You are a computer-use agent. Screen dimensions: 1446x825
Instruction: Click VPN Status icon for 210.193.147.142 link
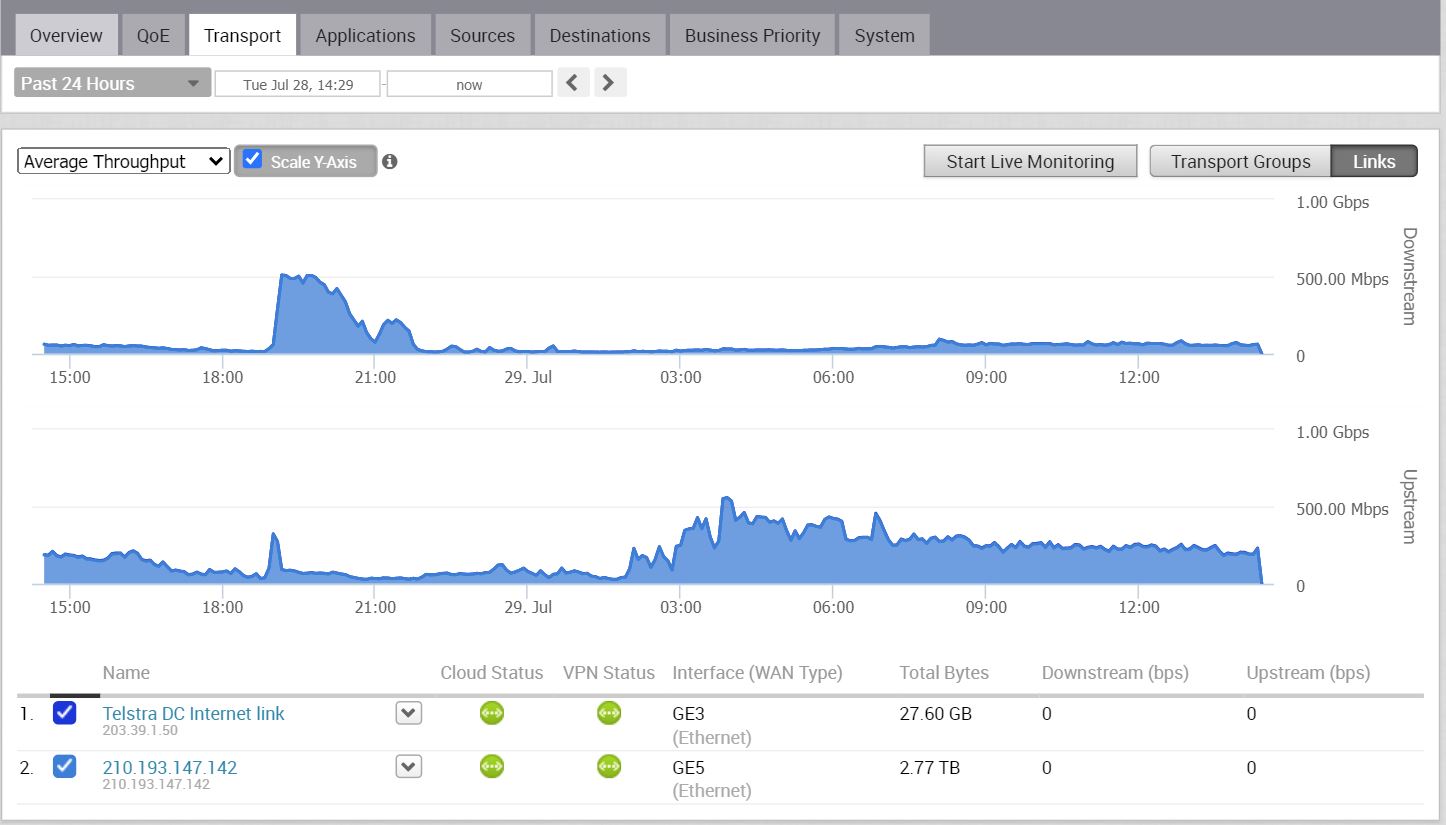(x=609, y=766)
